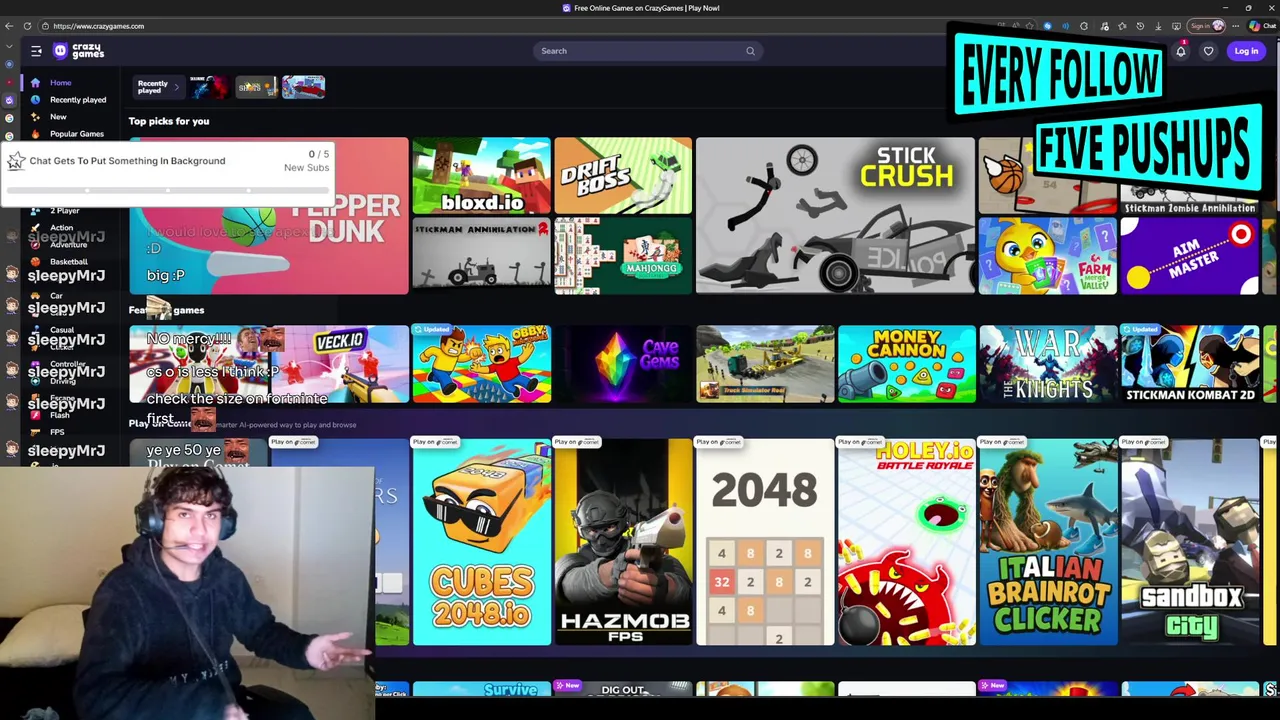Open the Stickman Kombat 2D game tile
Viewport: 1280px width, 720px height.
[x=1189, y=364]
